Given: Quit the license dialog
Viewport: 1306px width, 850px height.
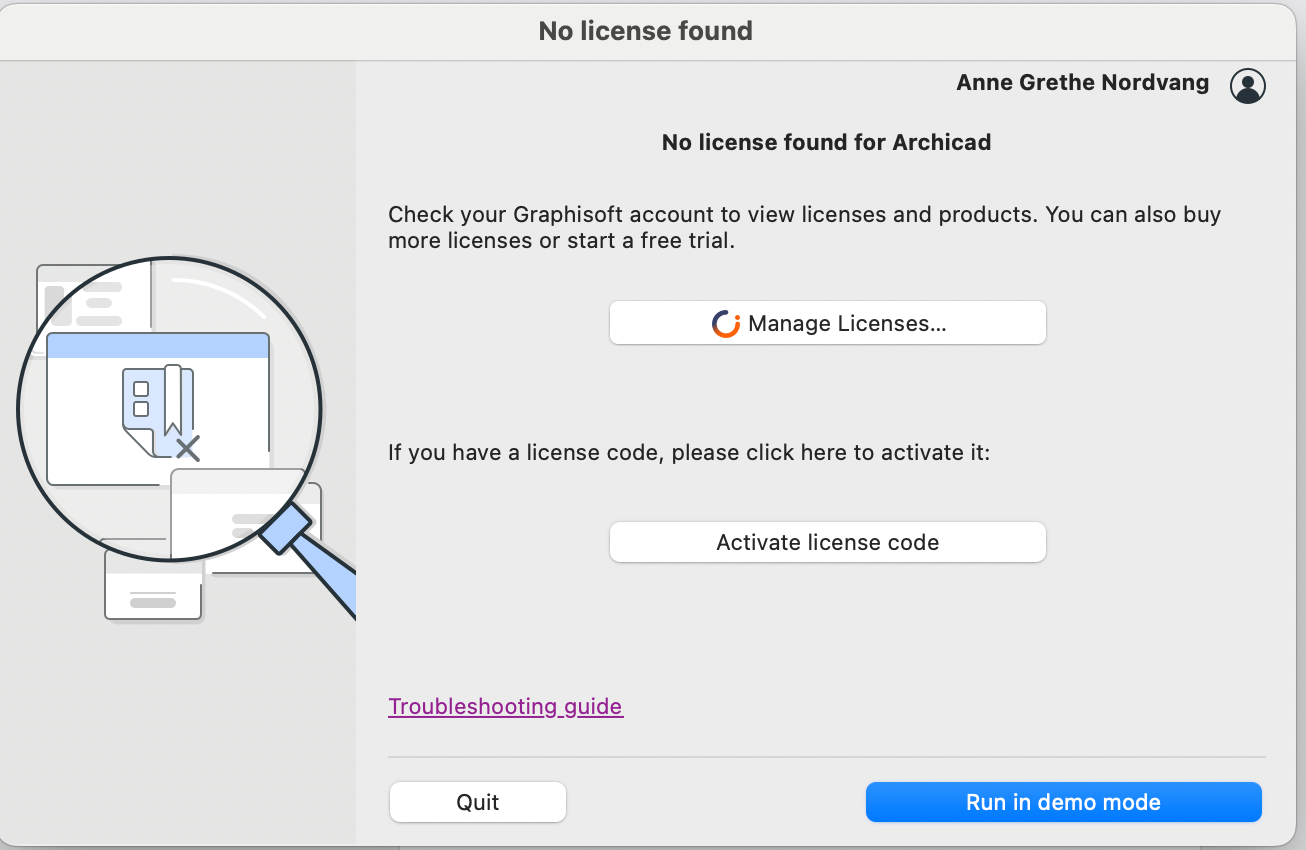Looking at the screenshot, I should [477, 802].
